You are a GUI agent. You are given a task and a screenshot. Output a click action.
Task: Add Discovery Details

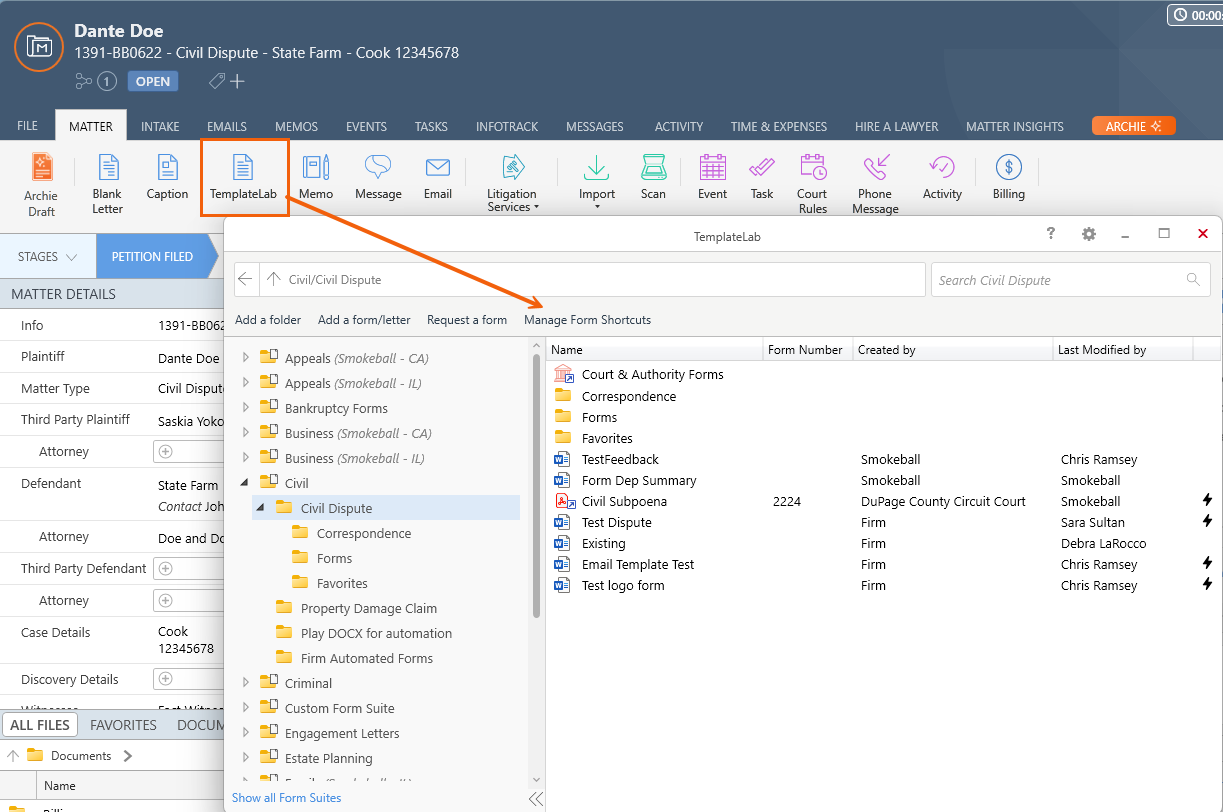point(166,679)
